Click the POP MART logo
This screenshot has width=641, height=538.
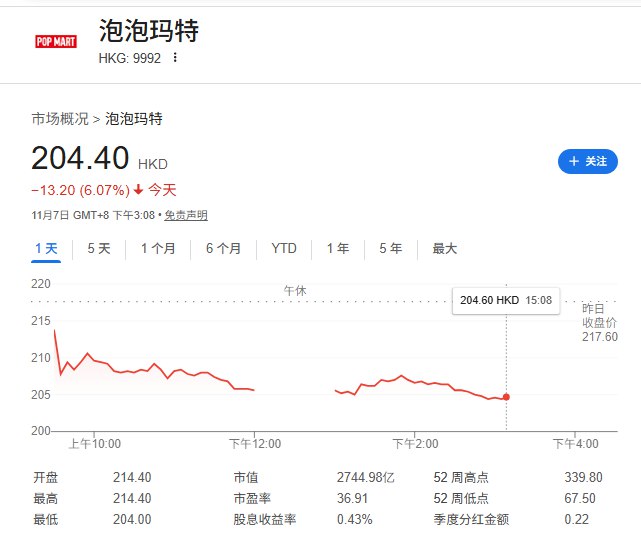point(56,41)
